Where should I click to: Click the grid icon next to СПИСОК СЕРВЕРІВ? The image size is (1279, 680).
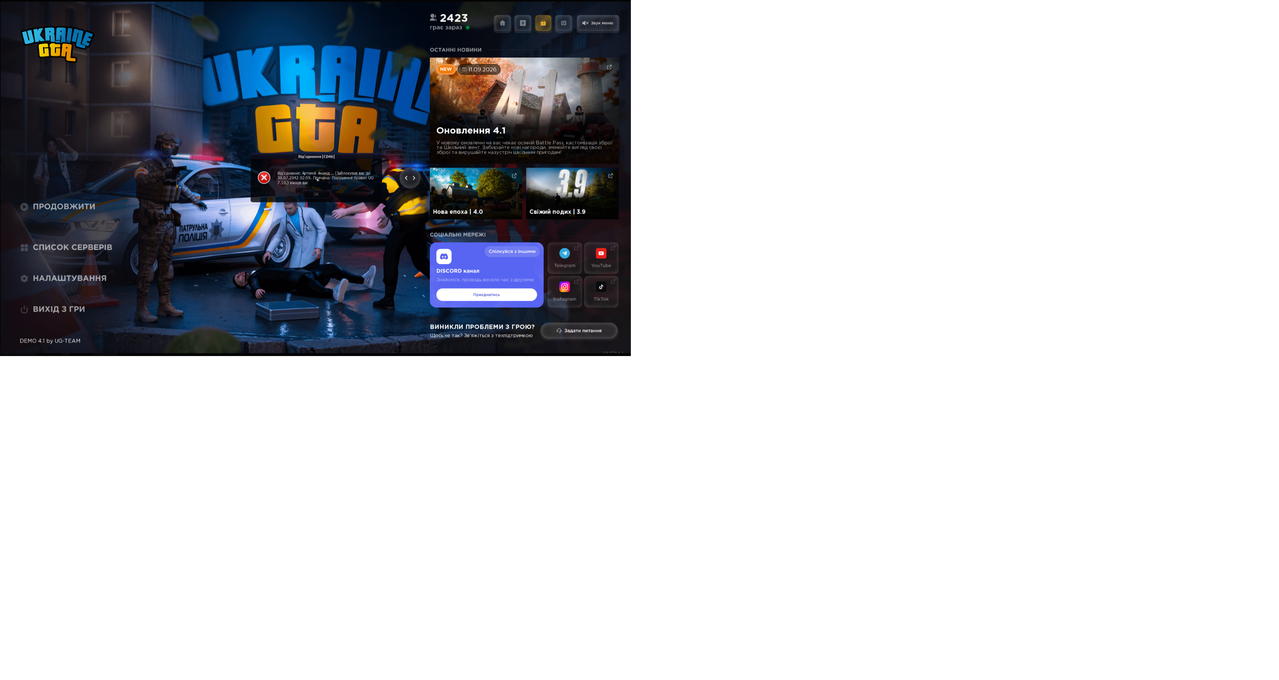24,247
